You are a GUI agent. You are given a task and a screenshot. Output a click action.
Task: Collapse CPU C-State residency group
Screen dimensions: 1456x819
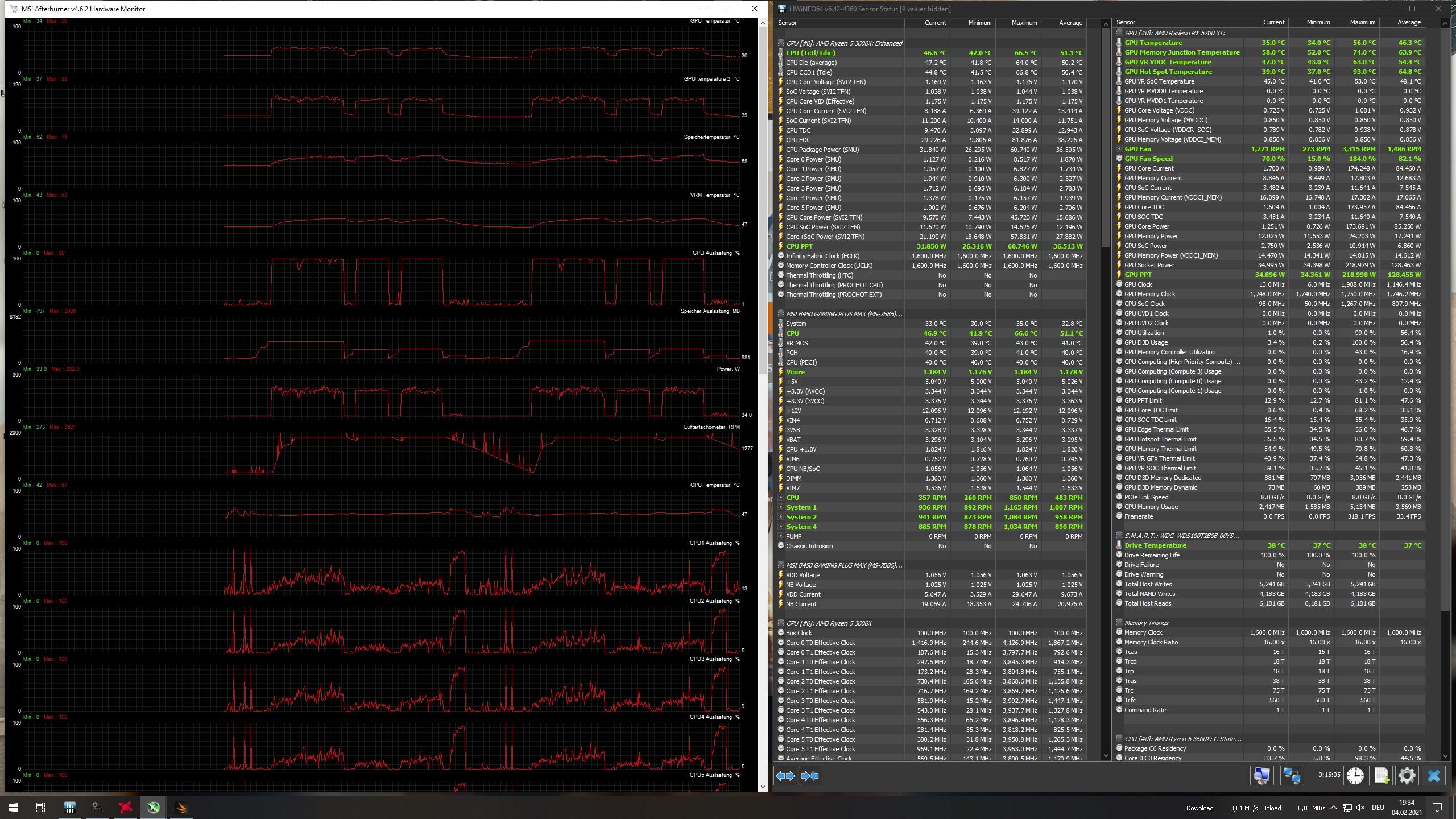point(1119,739)
